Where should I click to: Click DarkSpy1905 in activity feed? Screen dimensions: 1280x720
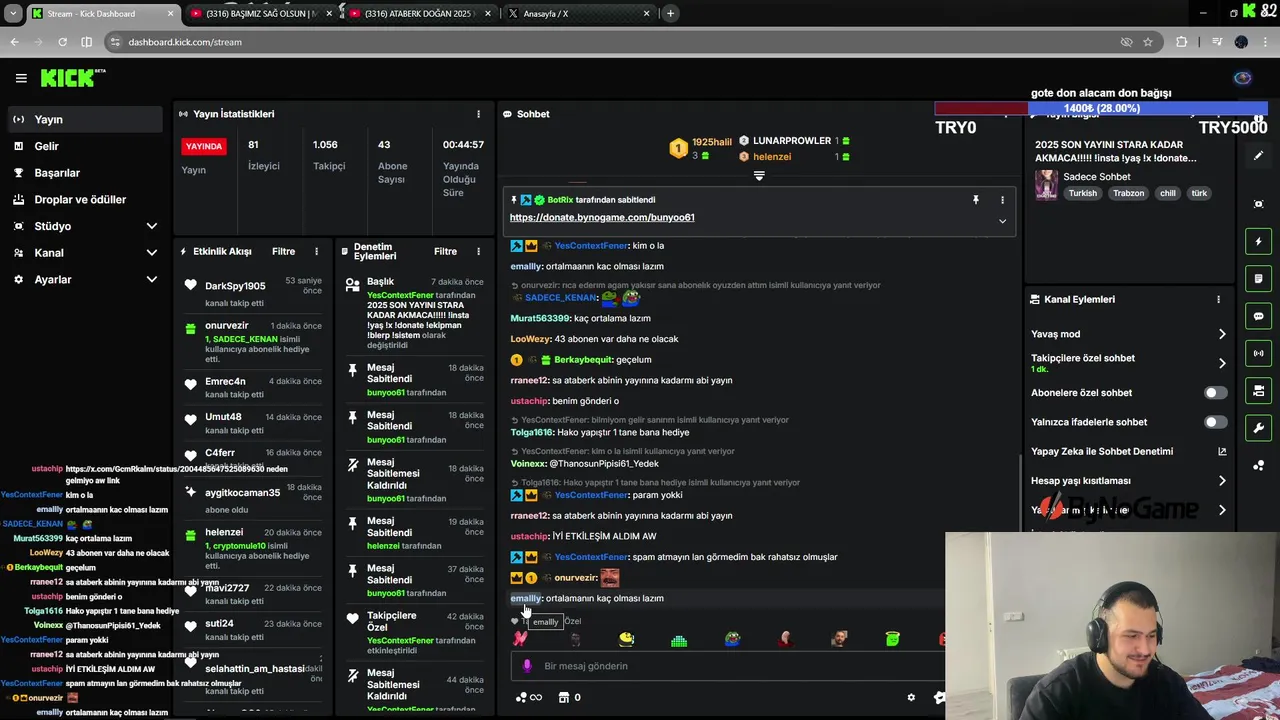pyautogui.click(x=235, y=286)
